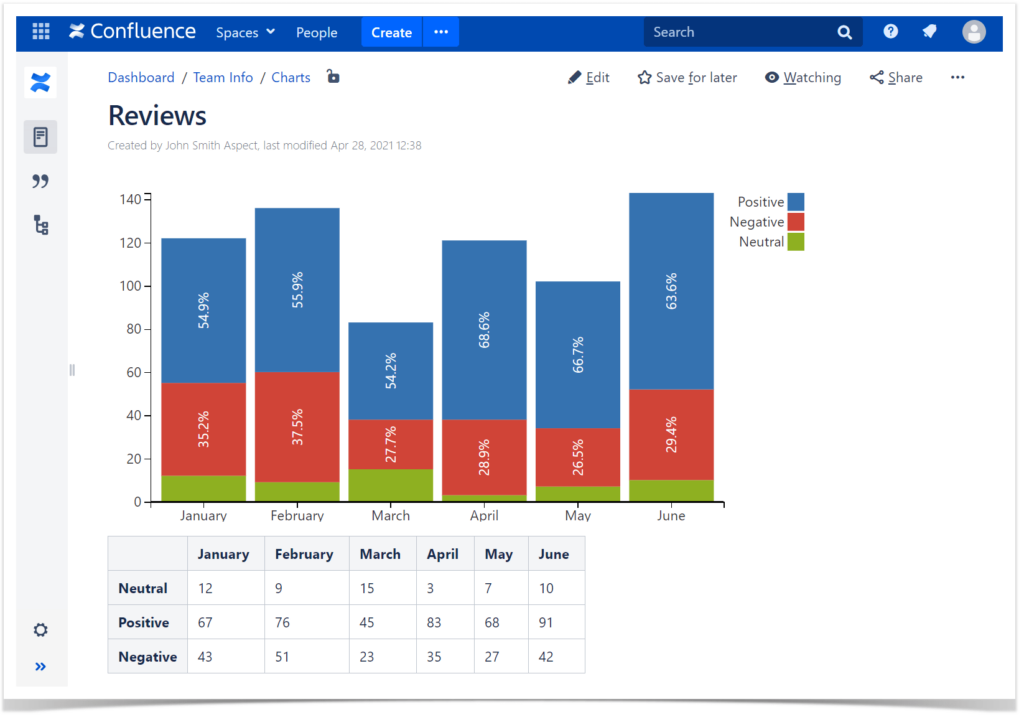Select the Blog quotes sidebar icon
1024x717 pixels.
click(40, 181)
